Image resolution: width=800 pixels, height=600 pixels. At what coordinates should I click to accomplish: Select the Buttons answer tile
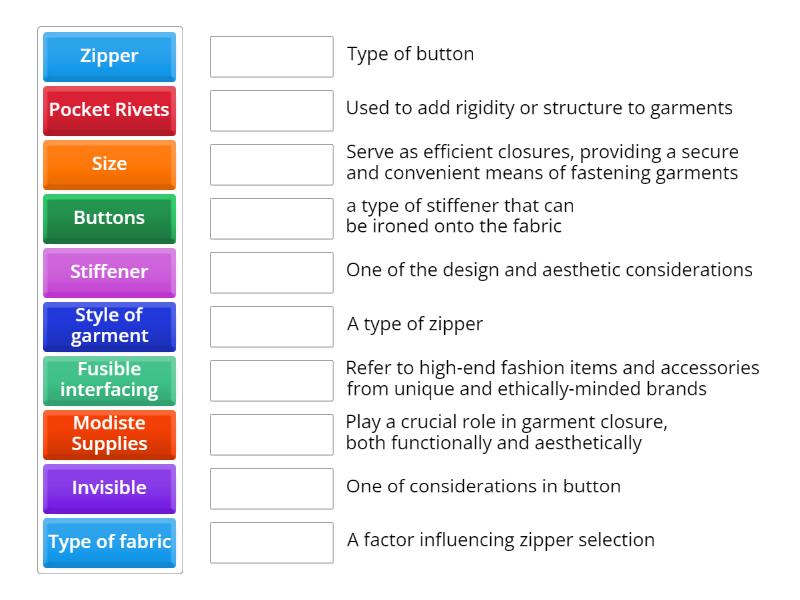pos(109,218)
